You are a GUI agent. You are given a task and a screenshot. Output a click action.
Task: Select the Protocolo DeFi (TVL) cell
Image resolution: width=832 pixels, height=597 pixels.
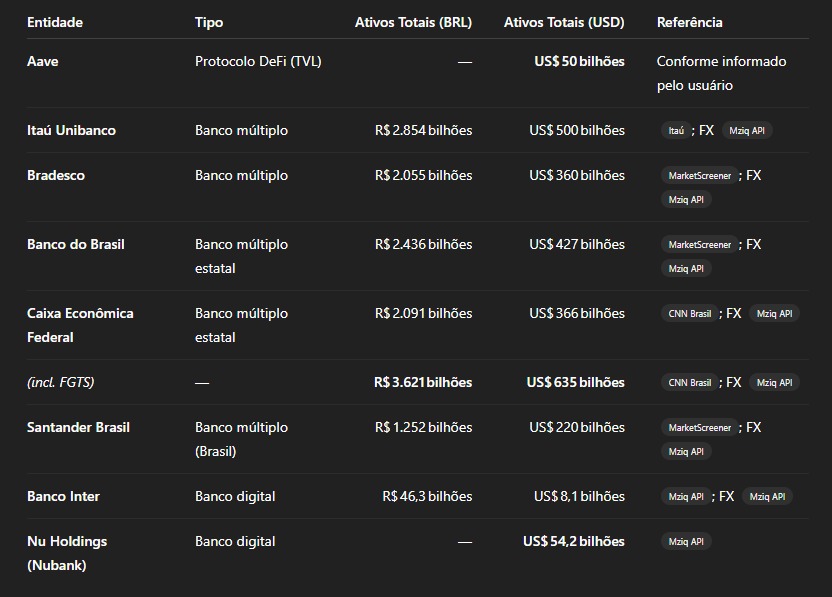click(258, 62)
